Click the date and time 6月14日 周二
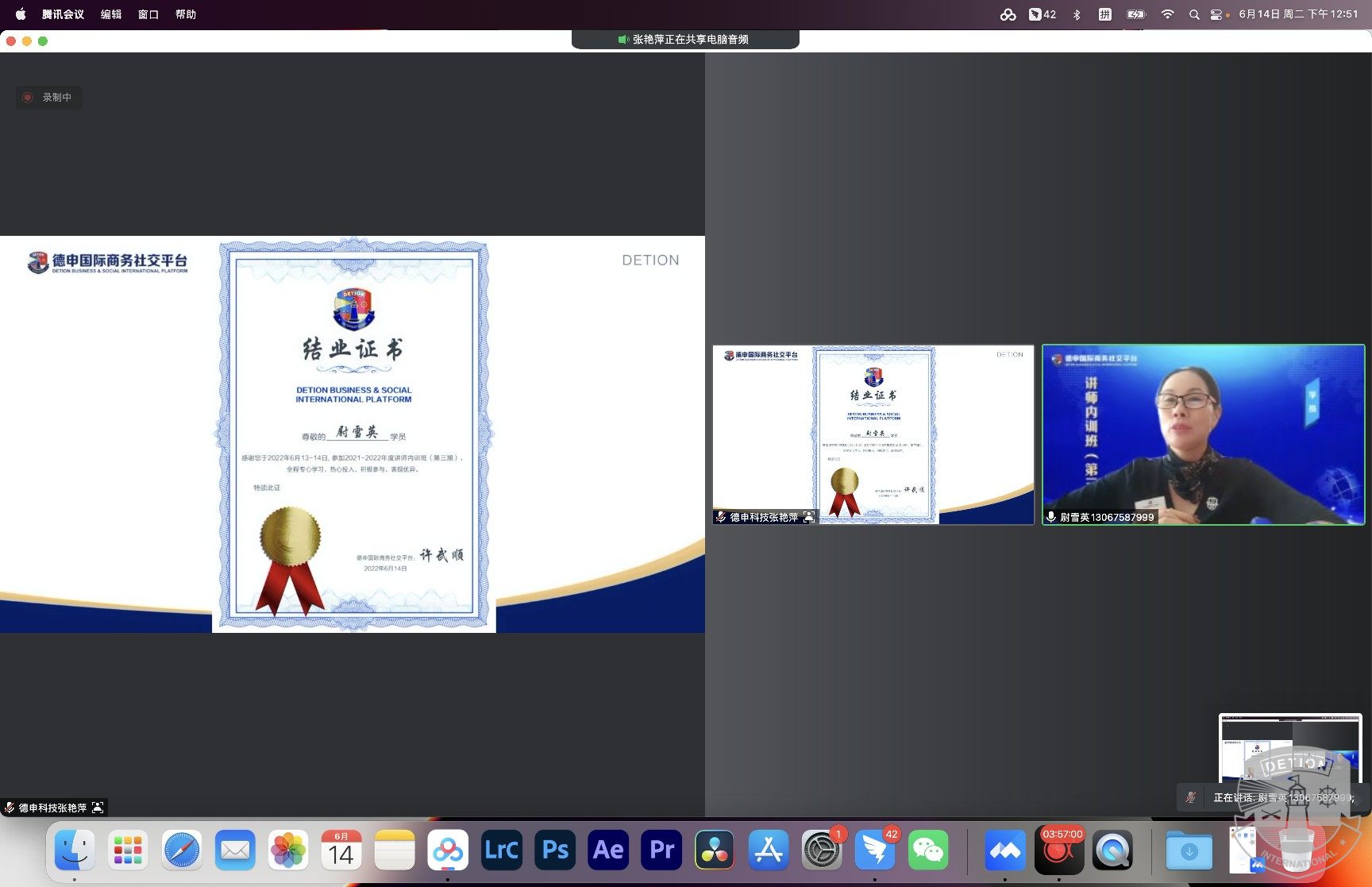Viewport: 1372px width, 887px height. tap(1298, 14)
